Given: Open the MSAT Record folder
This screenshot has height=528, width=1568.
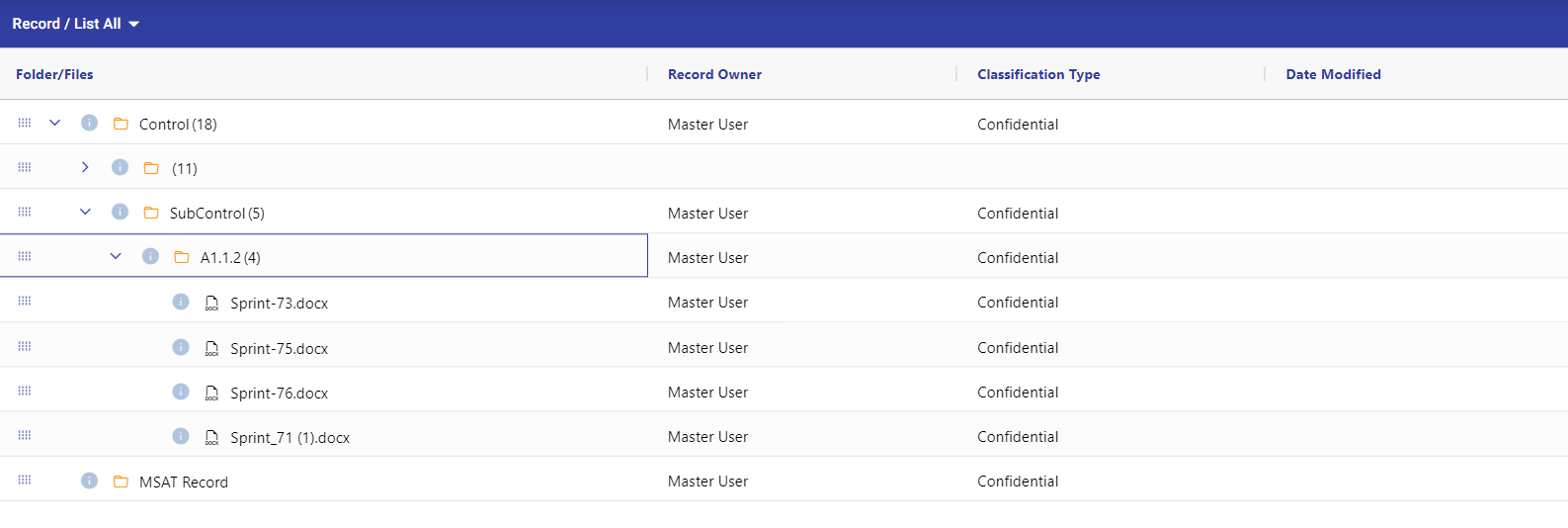Looking at the screenshot, I should point(184,483).
